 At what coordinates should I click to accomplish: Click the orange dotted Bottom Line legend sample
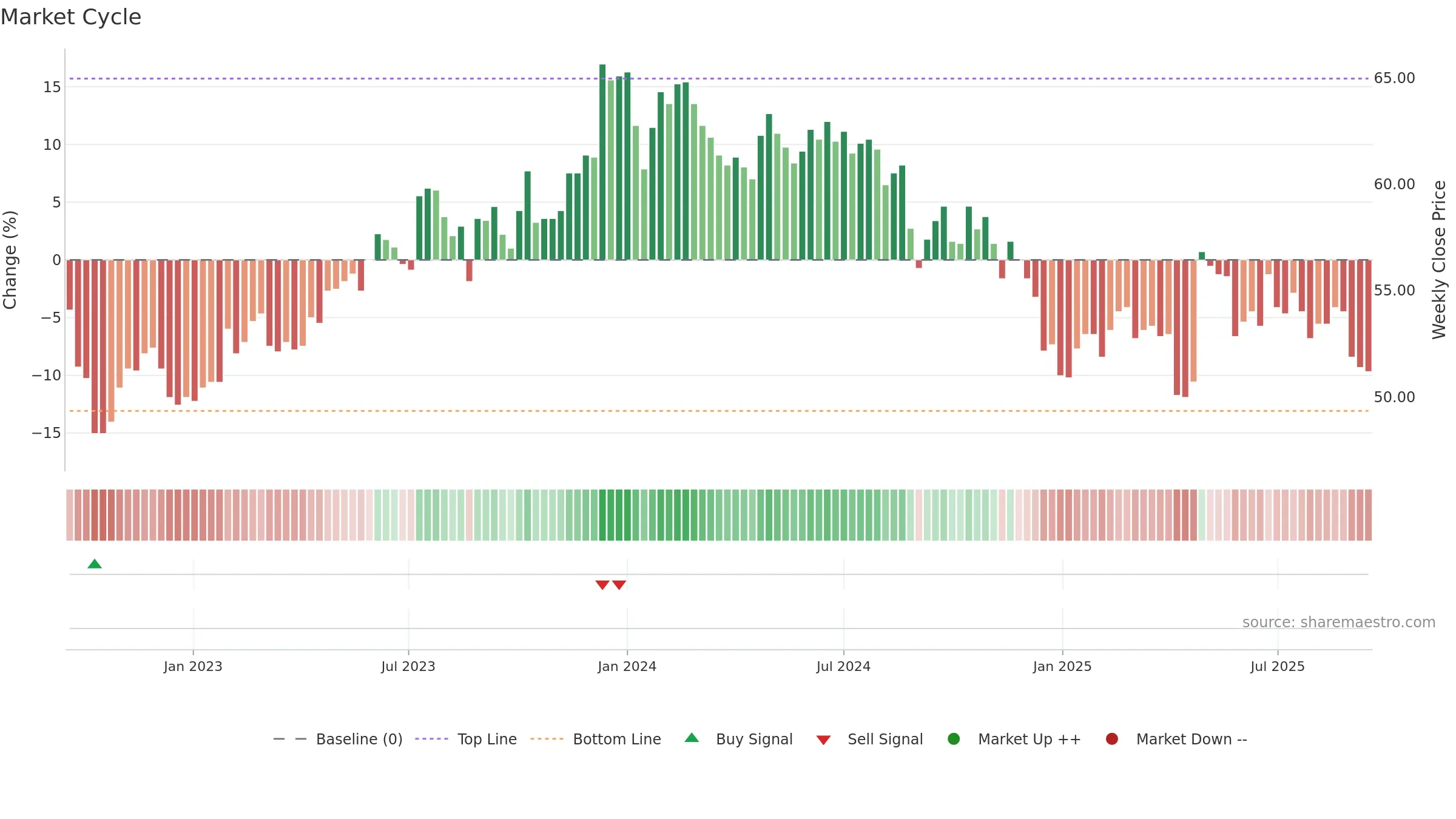pyautogui.click(x=547, y=739)
